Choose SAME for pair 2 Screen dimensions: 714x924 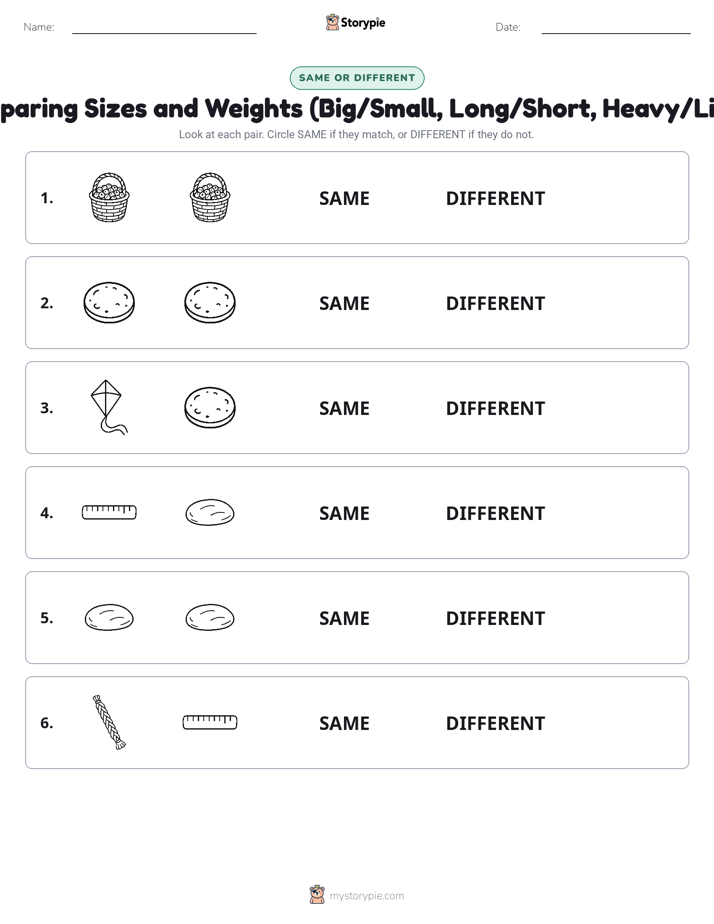point(344,303)
